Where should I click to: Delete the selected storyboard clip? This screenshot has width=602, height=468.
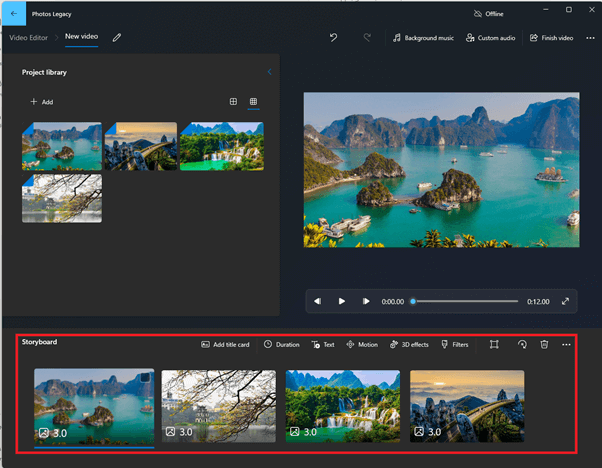click(544, 344)
